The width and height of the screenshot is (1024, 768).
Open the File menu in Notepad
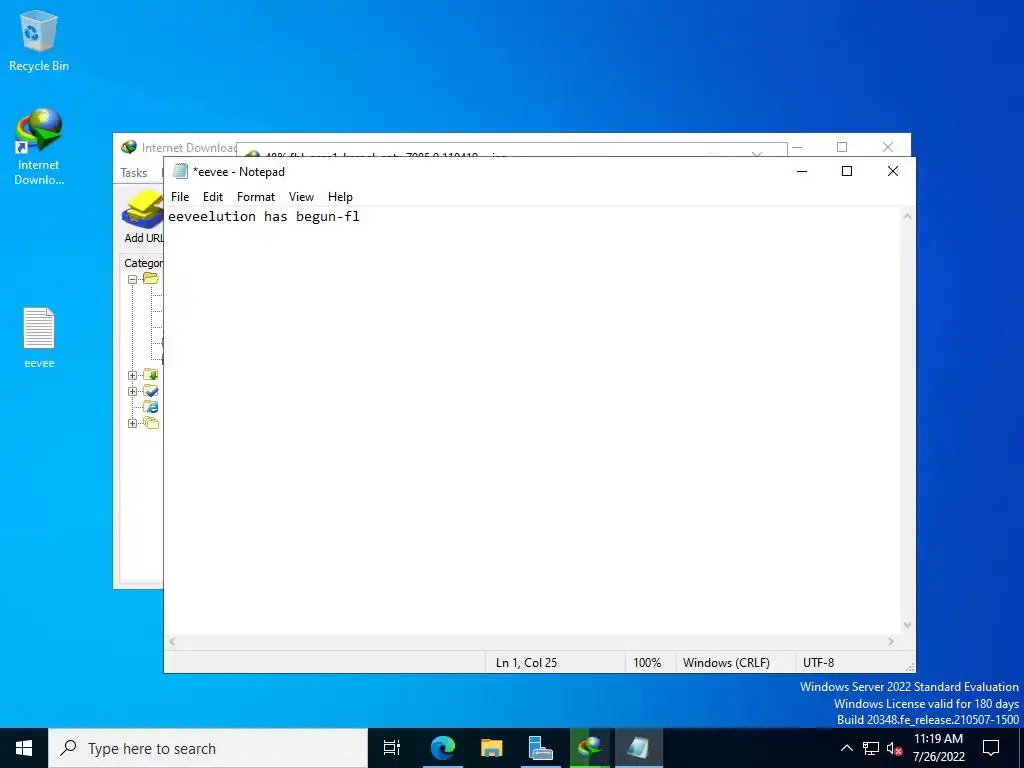click(180, 197)
